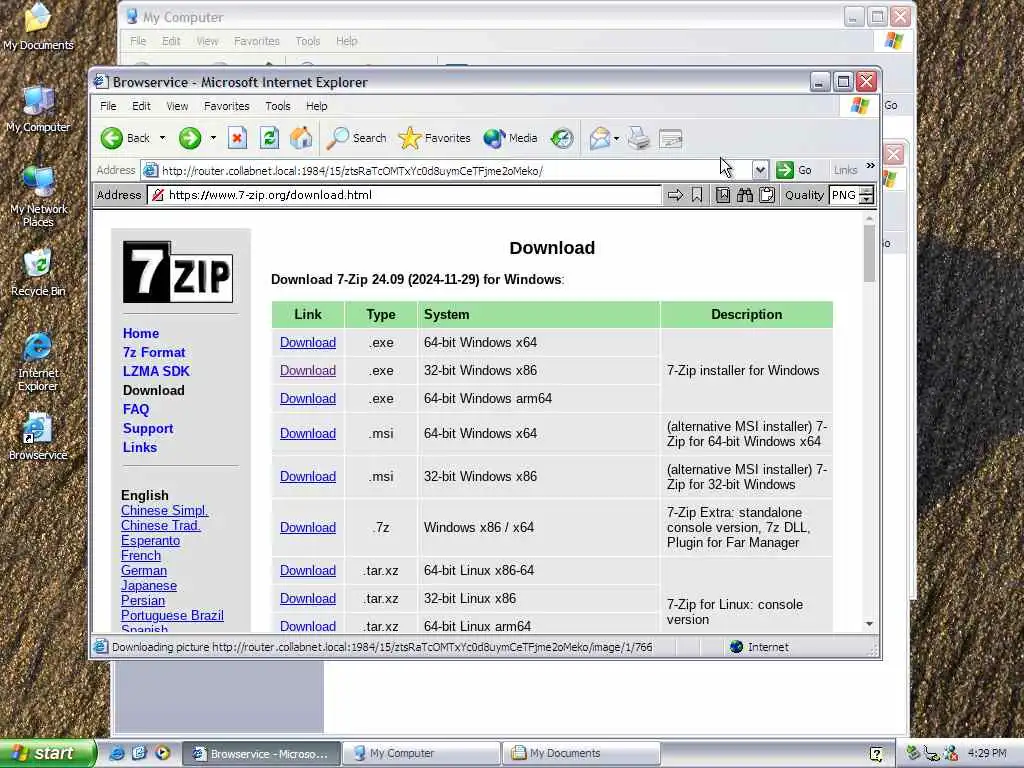Open Help menu in Browservice window
1024x768 pixels.
(317, 106)
